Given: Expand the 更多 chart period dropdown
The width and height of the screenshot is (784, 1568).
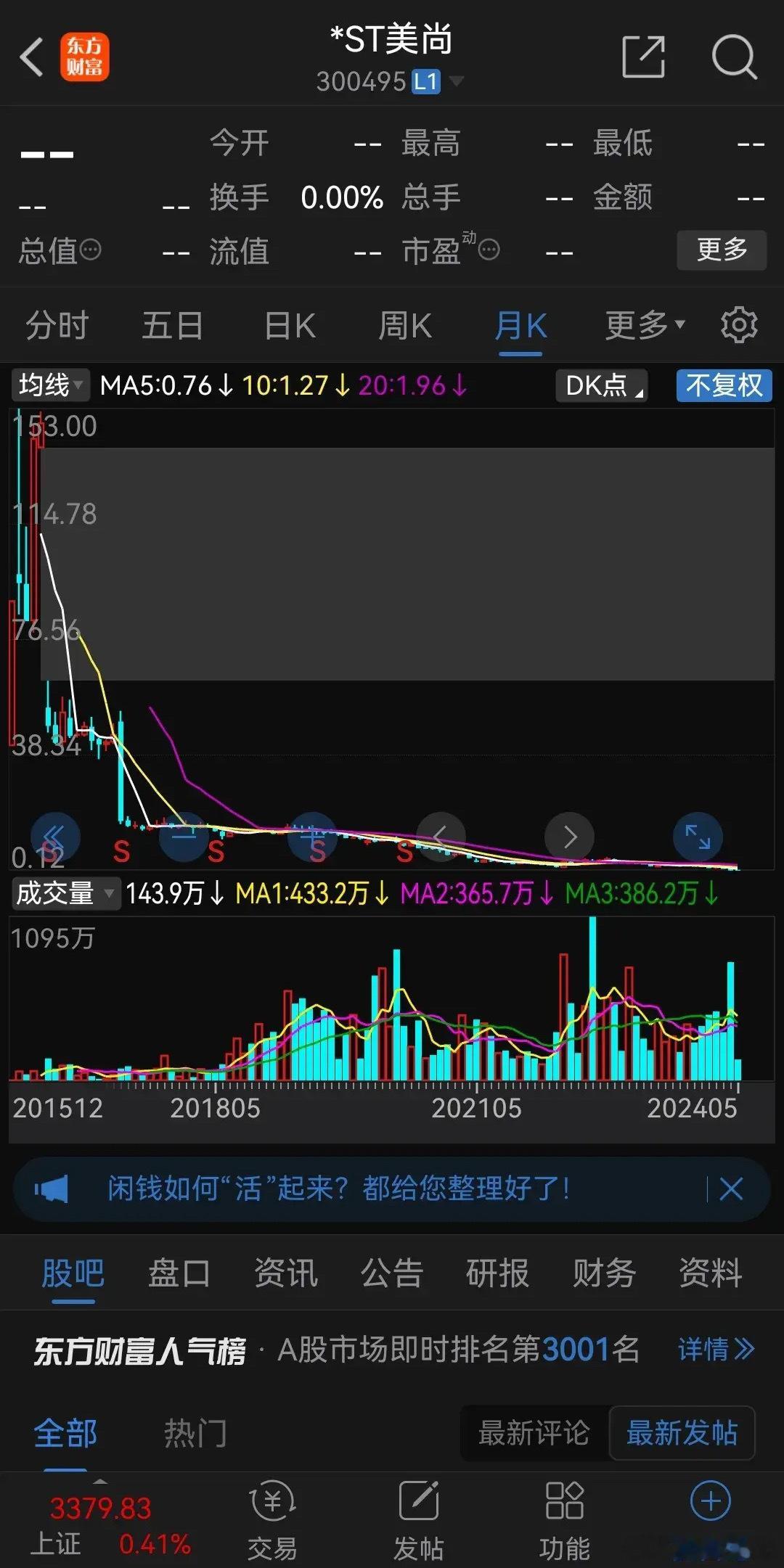Looking at the screenshot, I should click(x=645, y=324).
